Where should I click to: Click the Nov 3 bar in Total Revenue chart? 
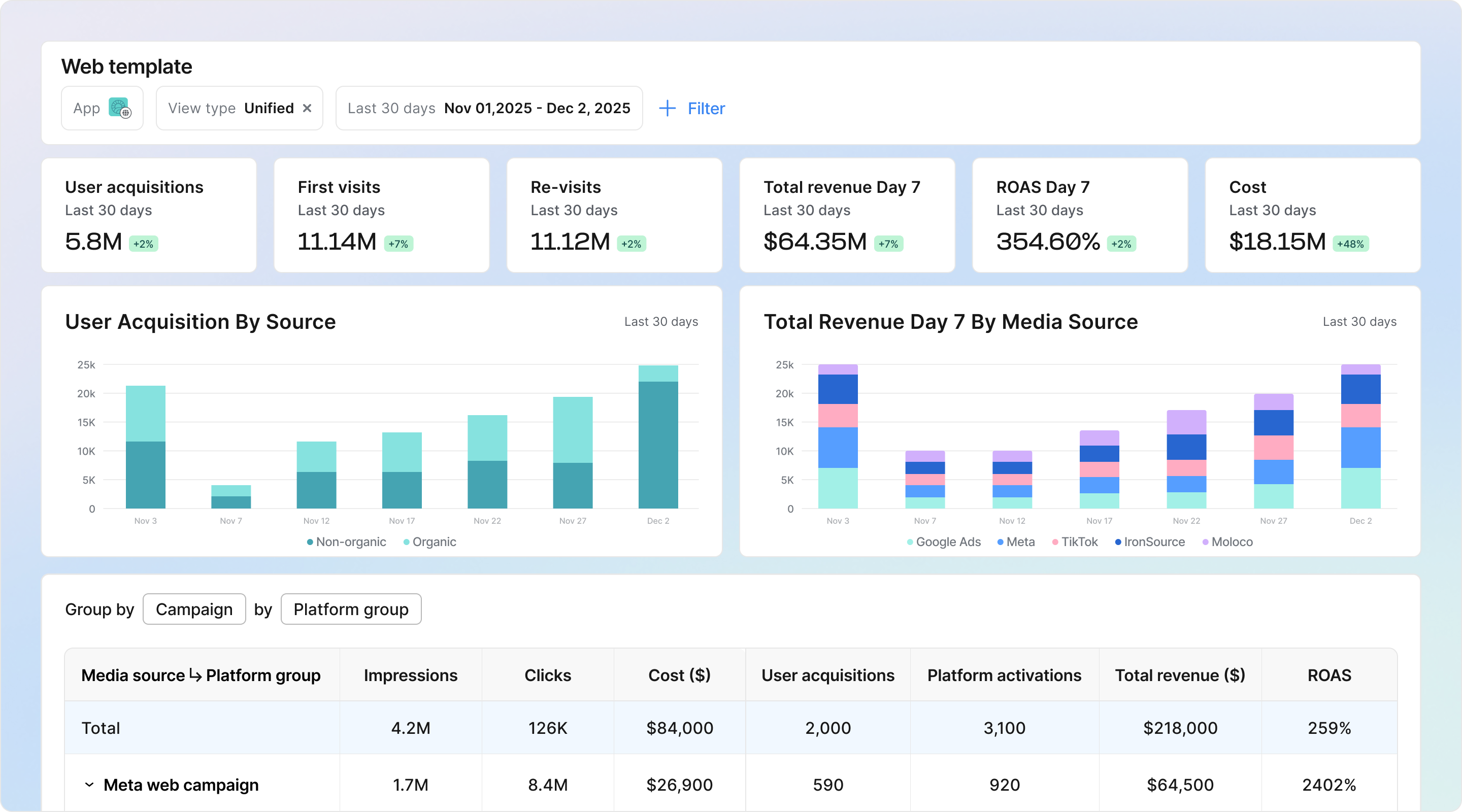(x=838, y=436)
